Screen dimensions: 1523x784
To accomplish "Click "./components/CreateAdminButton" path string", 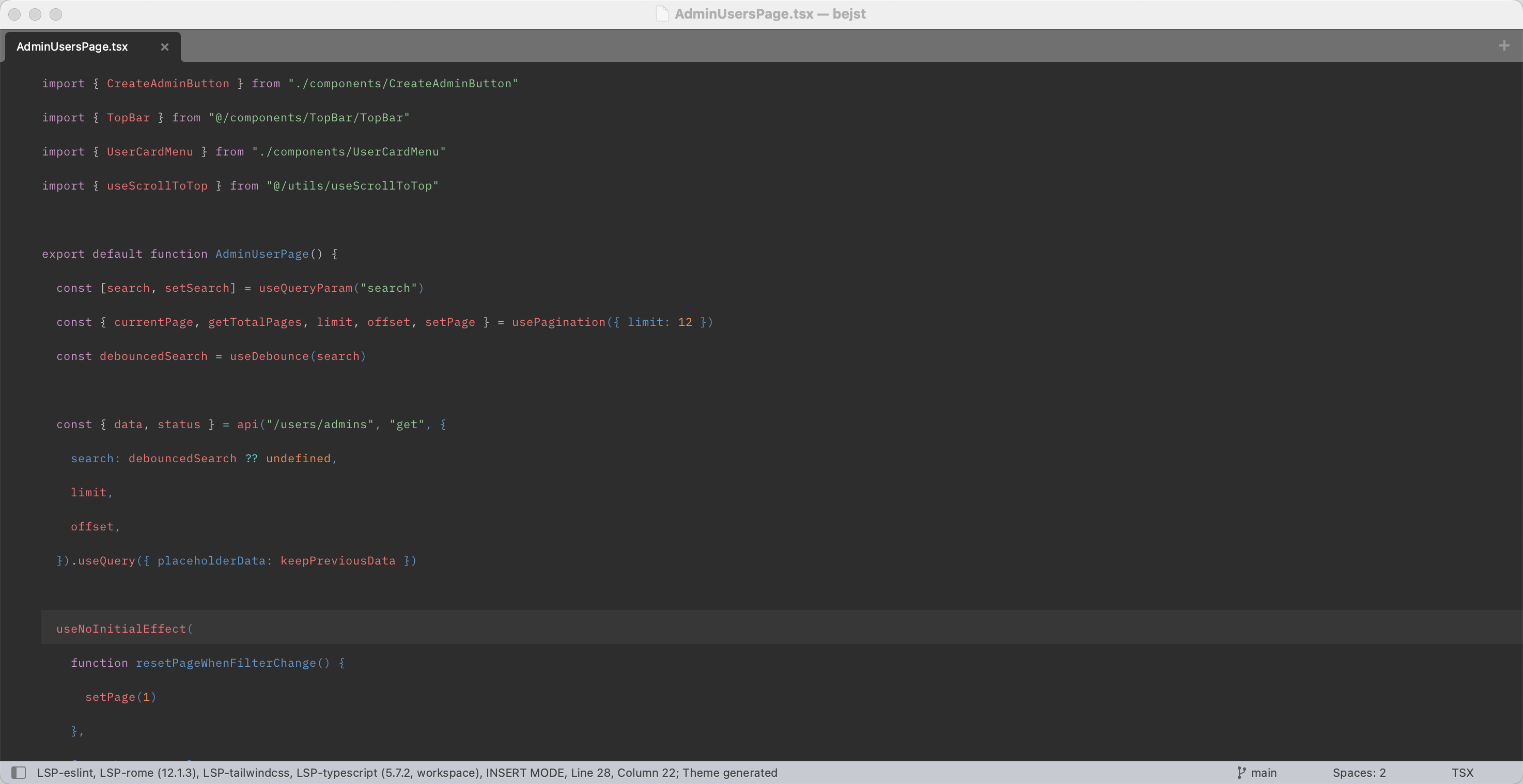I will (x=402, y=83).
